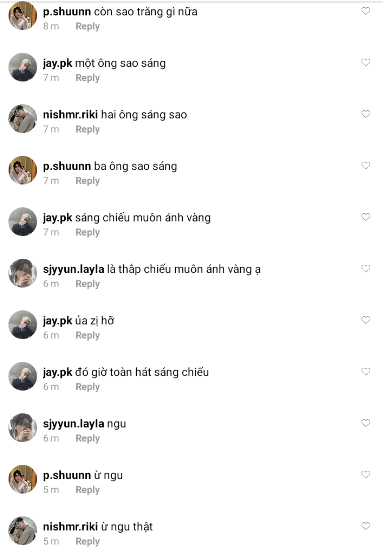Like jay.pk's "ủa zị hở" comment
Image resolution: width=383 pixels, height=554 pixels.
[x=366, y=320]
